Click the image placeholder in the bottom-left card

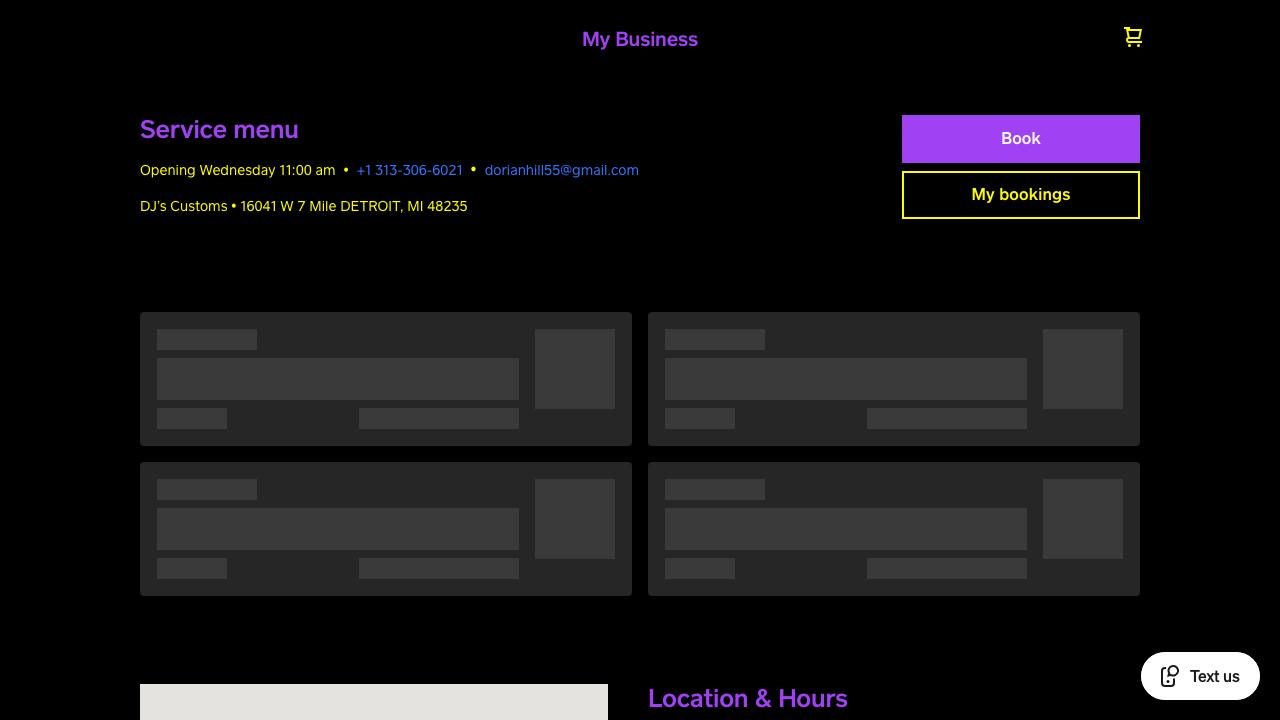[575, 519]
